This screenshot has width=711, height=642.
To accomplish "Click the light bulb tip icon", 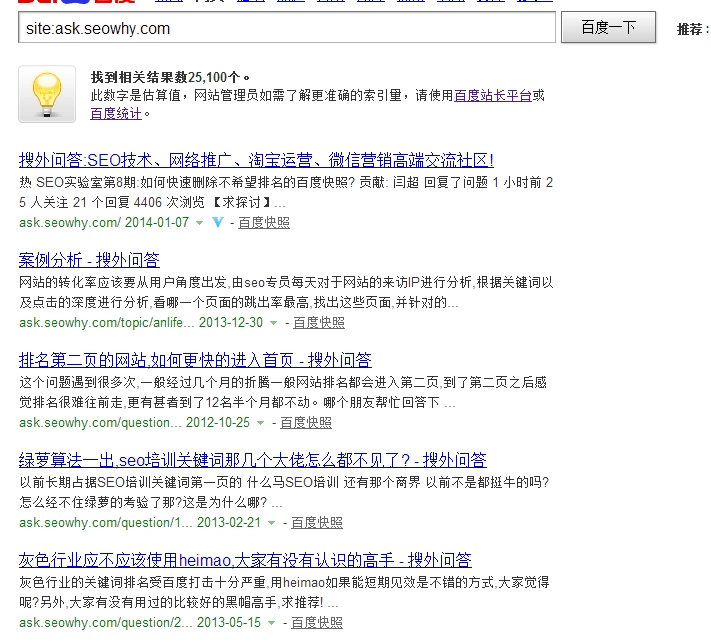I will [47, 94].
